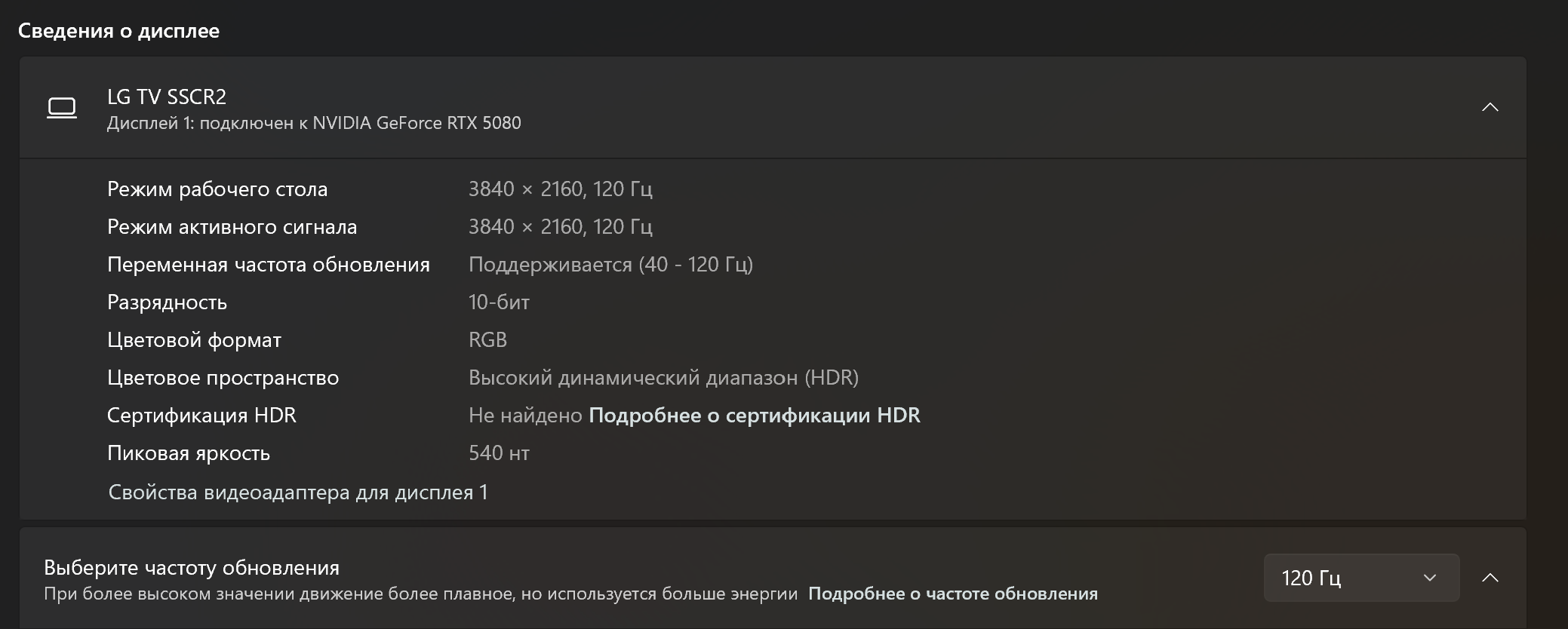This screenshot has width=1568, height=629.
Task: Collapse the LG TV SSCR2 details section
Action: 1490,107
